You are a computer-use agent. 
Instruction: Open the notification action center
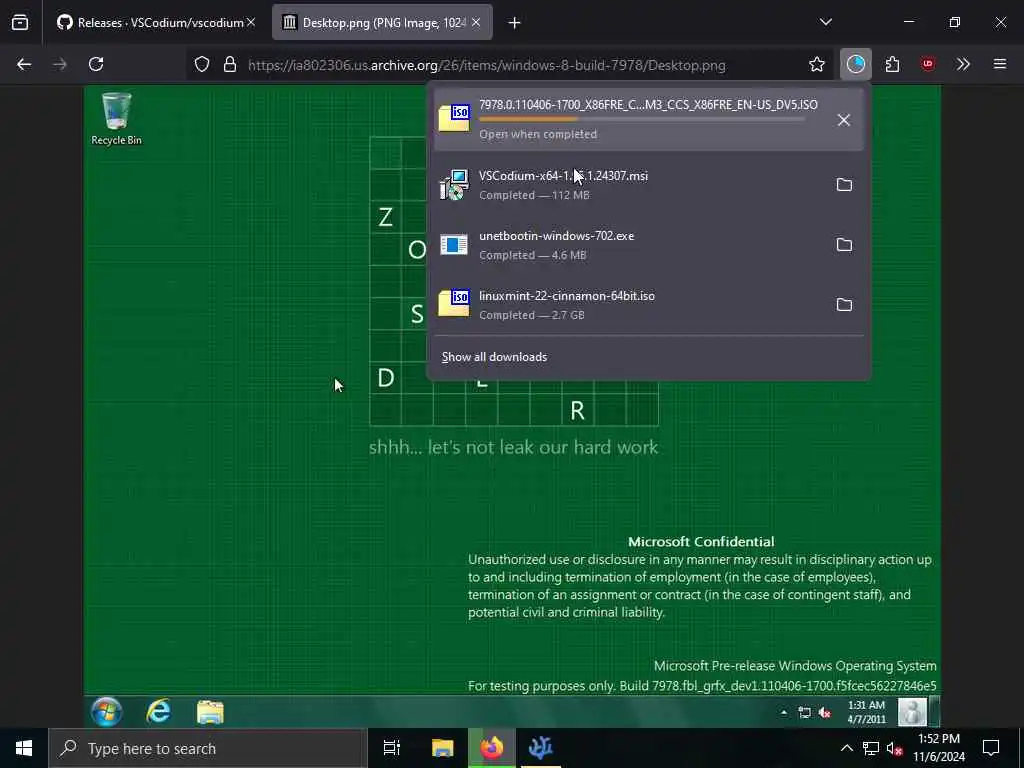coord(991,748)
